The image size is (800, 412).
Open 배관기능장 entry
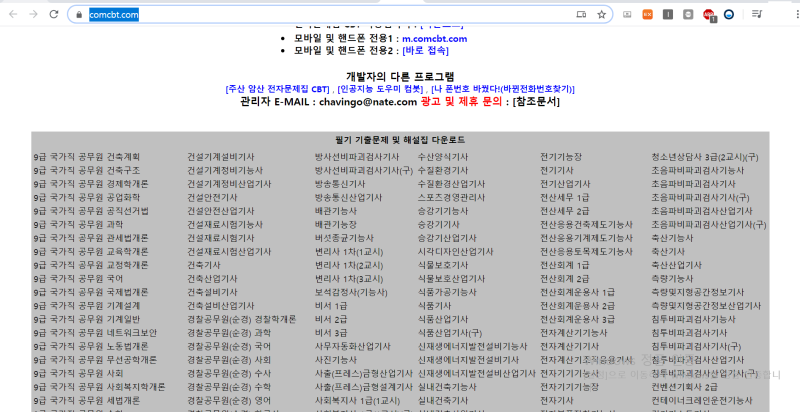(336, 224)
